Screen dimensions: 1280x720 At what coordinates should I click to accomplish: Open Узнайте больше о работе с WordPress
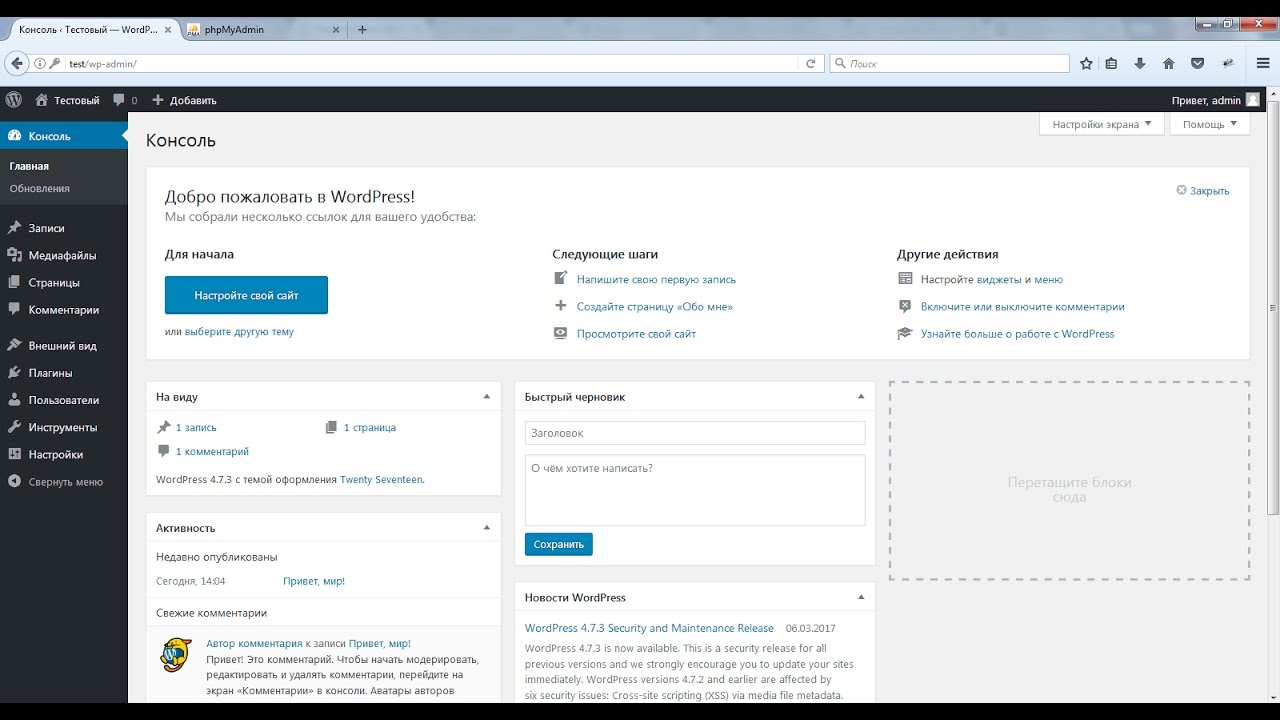pyautogui.click(x=1018, y=333)
